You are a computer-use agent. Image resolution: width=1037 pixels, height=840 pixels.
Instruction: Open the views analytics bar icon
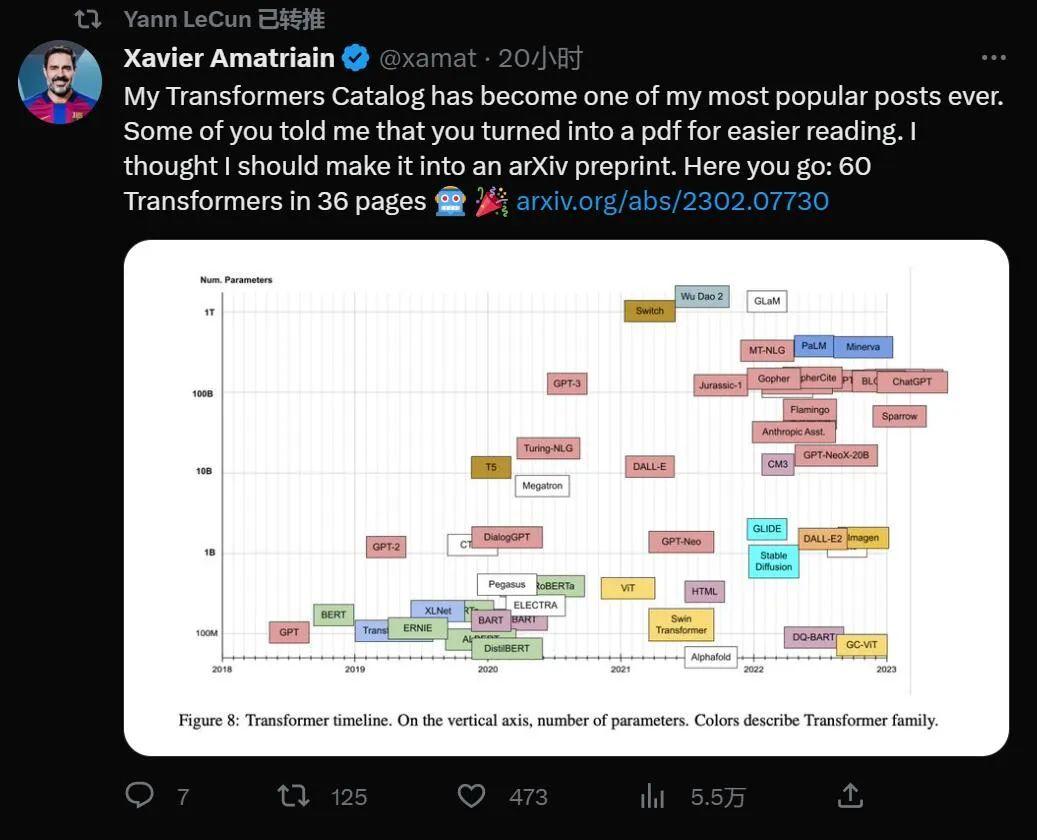click(652, 795)
